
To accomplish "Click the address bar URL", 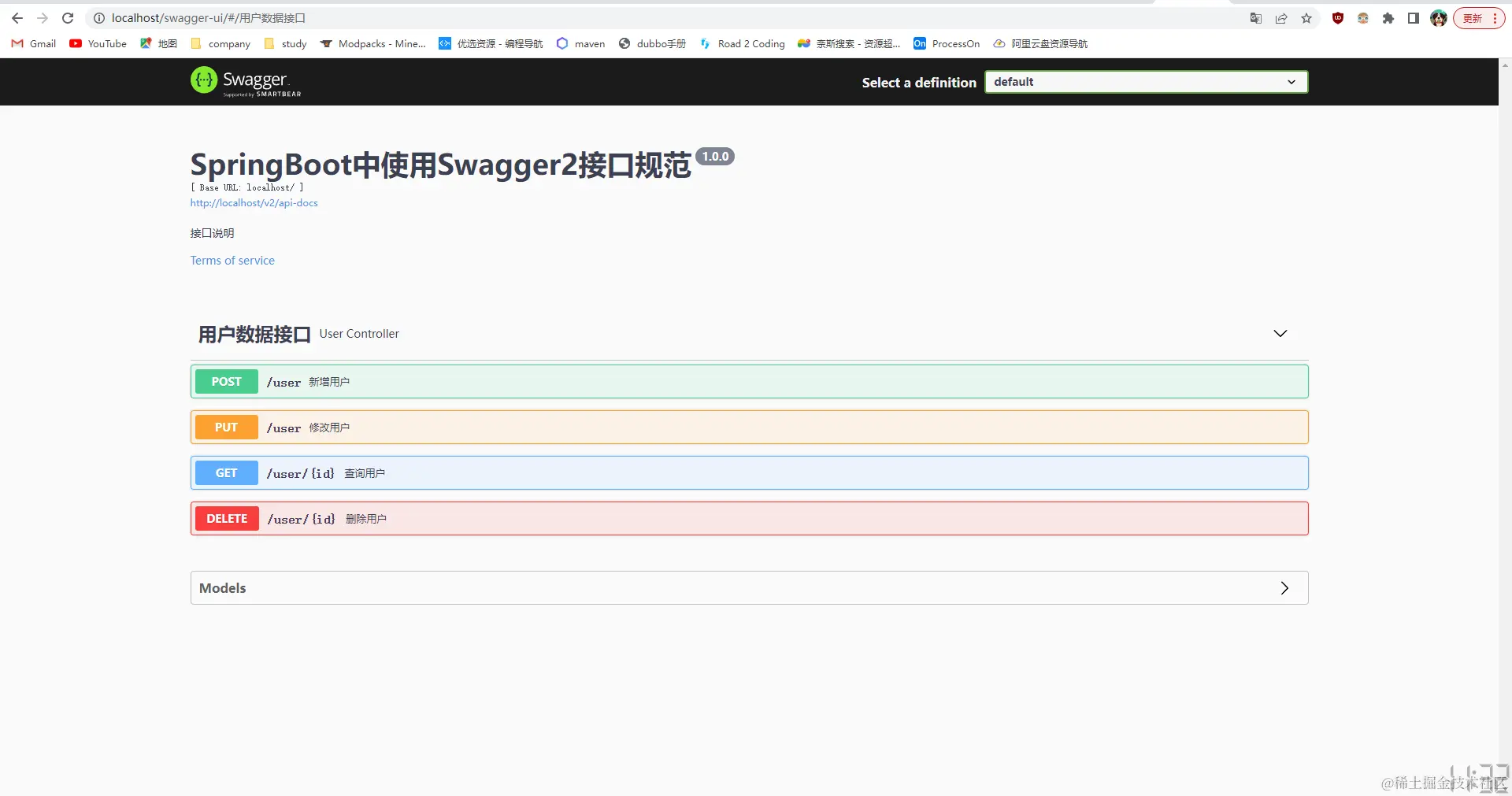I will (209, 18).
